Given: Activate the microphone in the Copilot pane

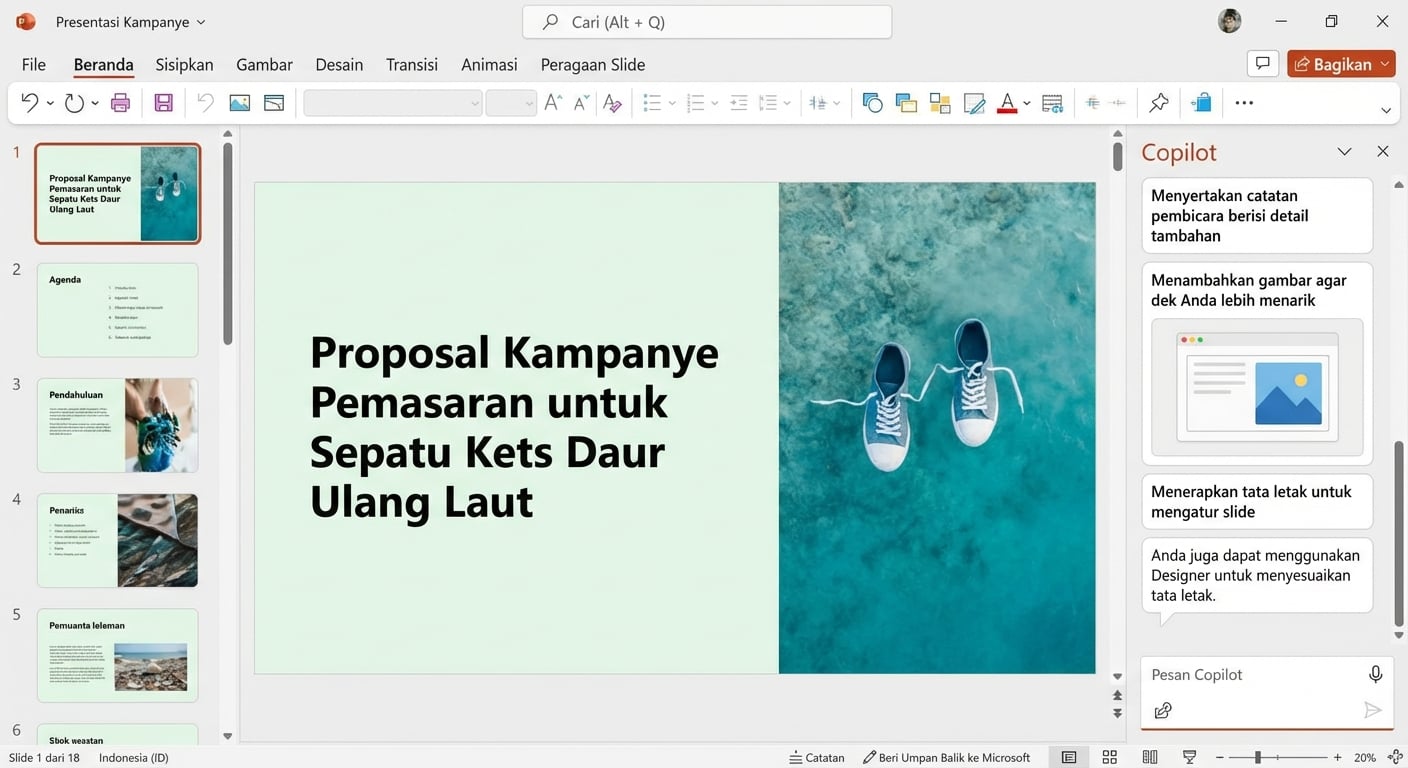Looking at the screenshot, I should pyautogui.click(x=1375, y=674).
